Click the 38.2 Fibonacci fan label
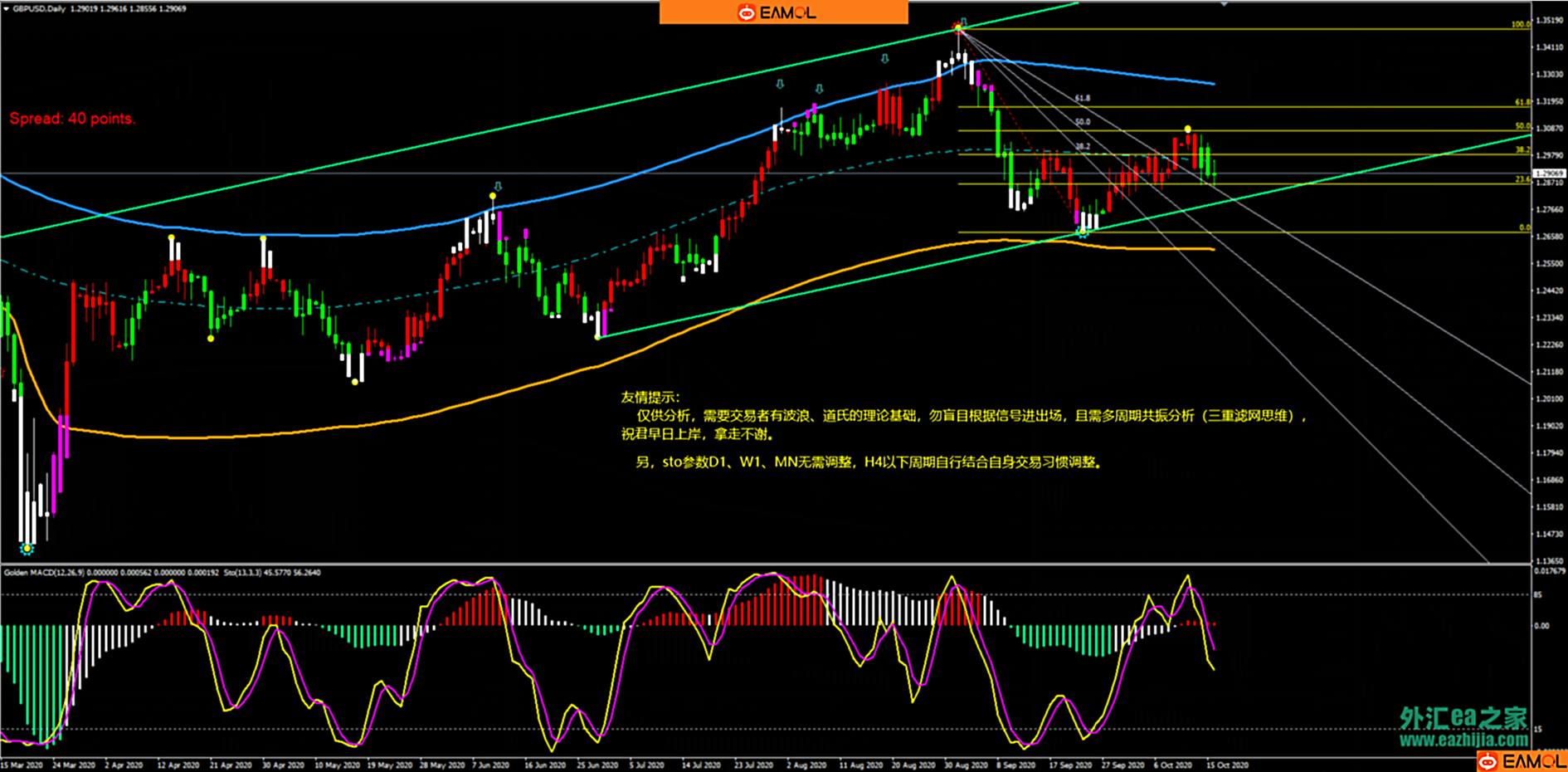 coord(1083,146)
